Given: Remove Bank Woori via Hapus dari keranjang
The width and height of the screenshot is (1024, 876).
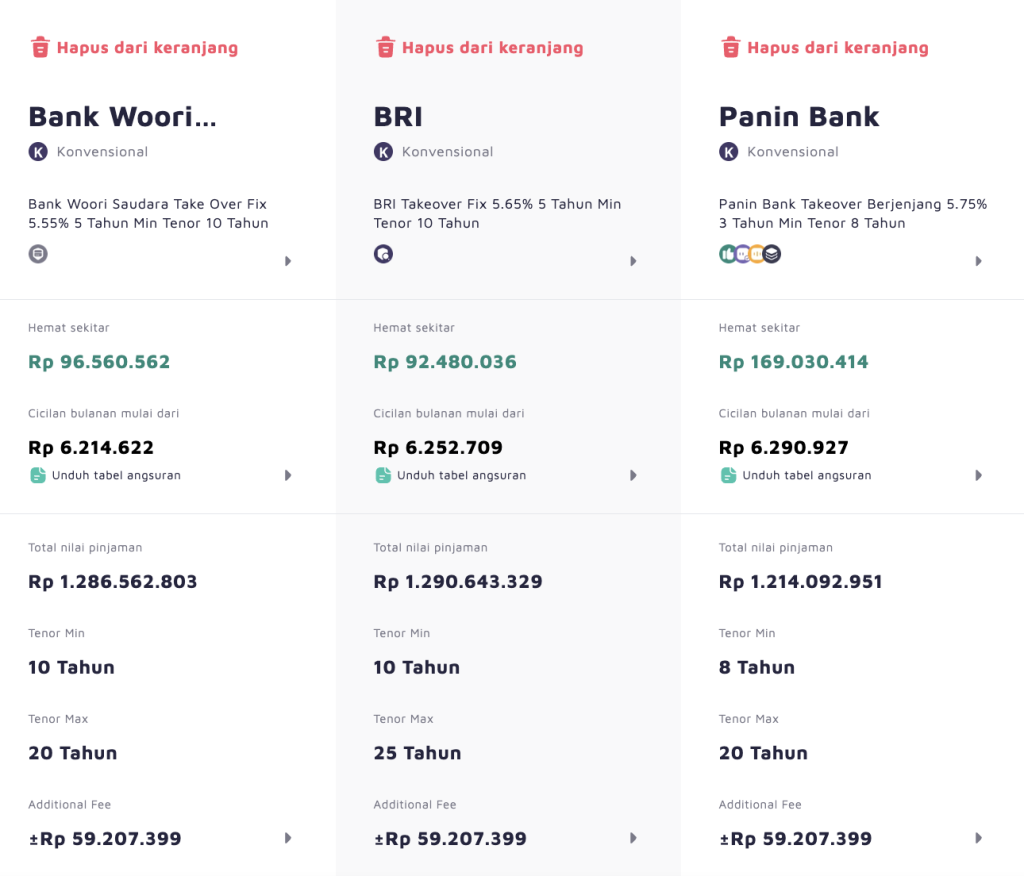Looking at the screenshot, I should (x=147, y=47).
